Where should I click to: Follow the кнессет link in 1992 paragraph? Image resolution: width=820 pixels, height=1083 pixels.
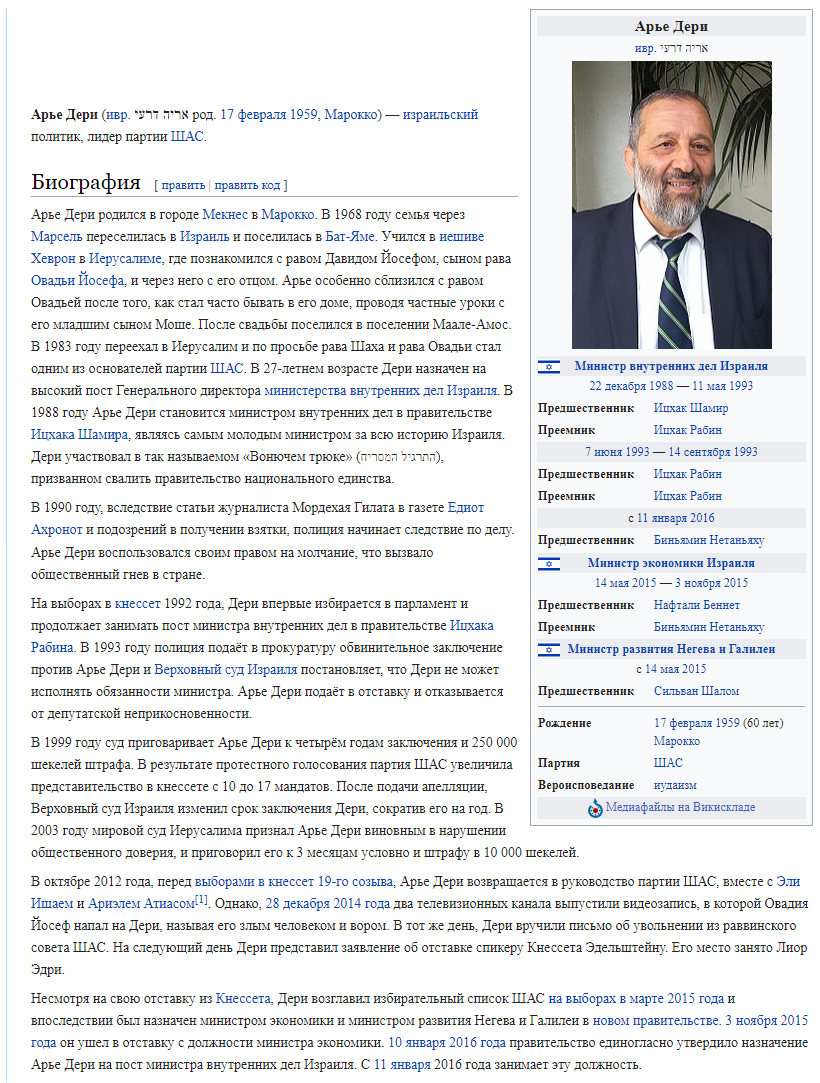137,604
